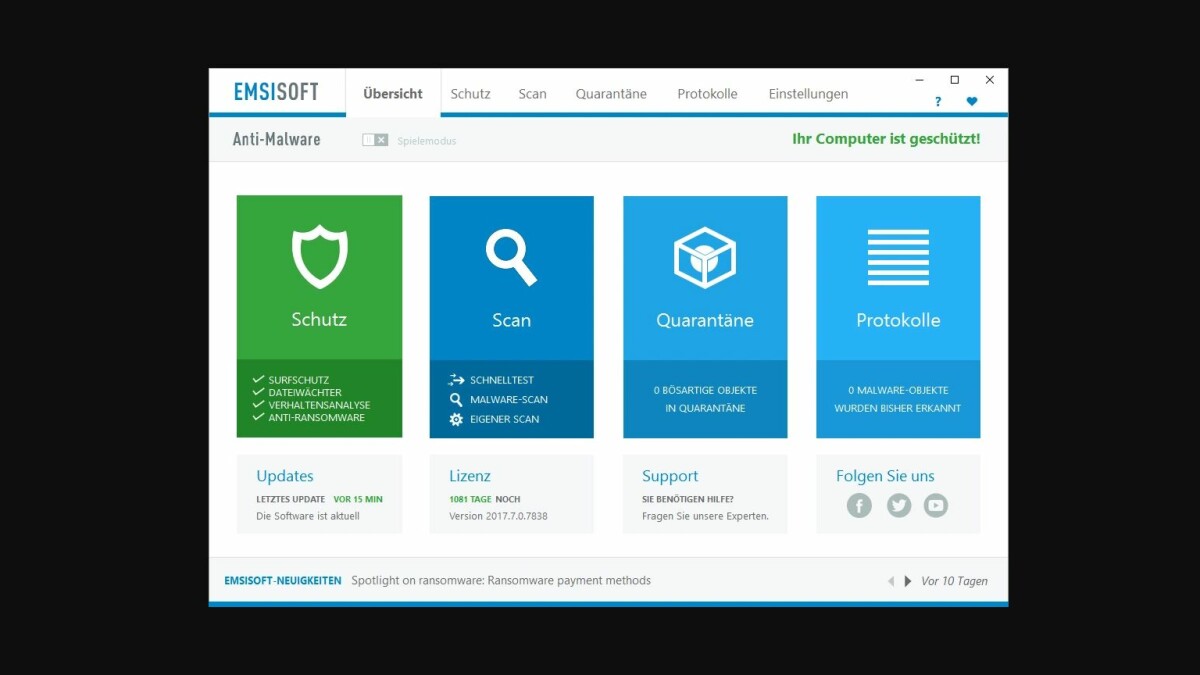Click the Emsisoft logo
This screenshot has height=675, width=1200.
tap(276, 92)
